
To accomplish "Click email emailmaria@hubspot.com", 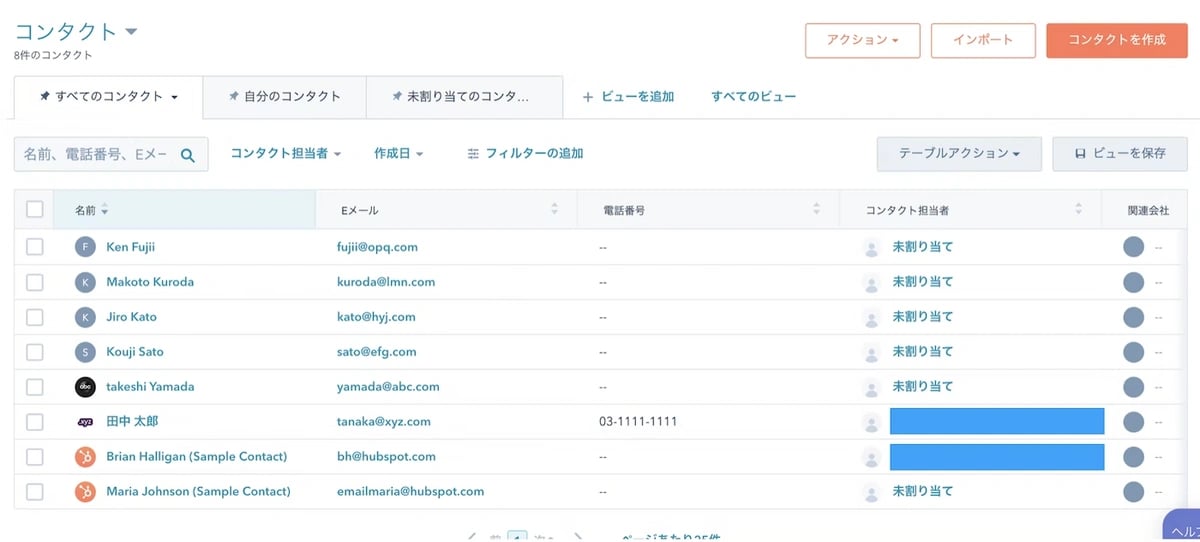I will (411, 492).
